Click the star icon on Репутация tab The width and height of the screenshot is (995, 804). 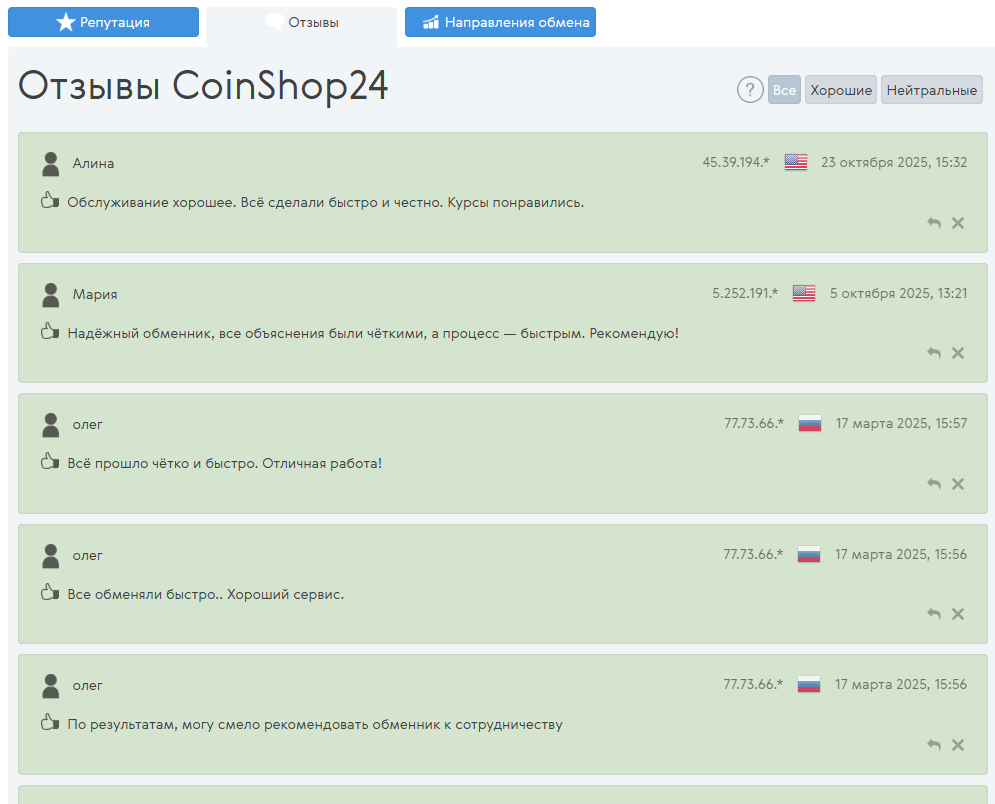pyautogui.click(x=67, y=21)
